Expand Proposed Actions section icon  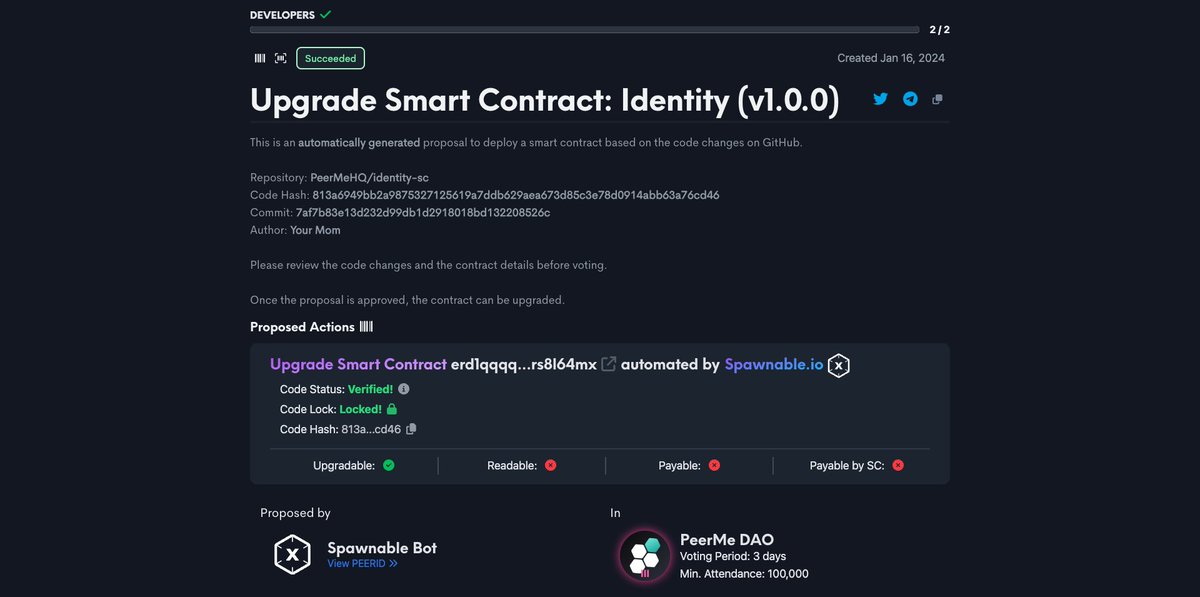[366, 327]
